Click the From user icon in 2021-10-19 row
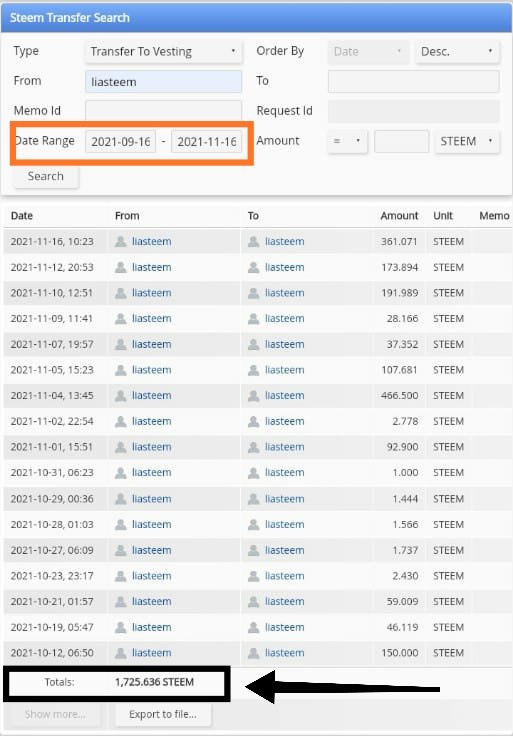The width and height of the screenshot is (513, 736). (x=121, y=627)
